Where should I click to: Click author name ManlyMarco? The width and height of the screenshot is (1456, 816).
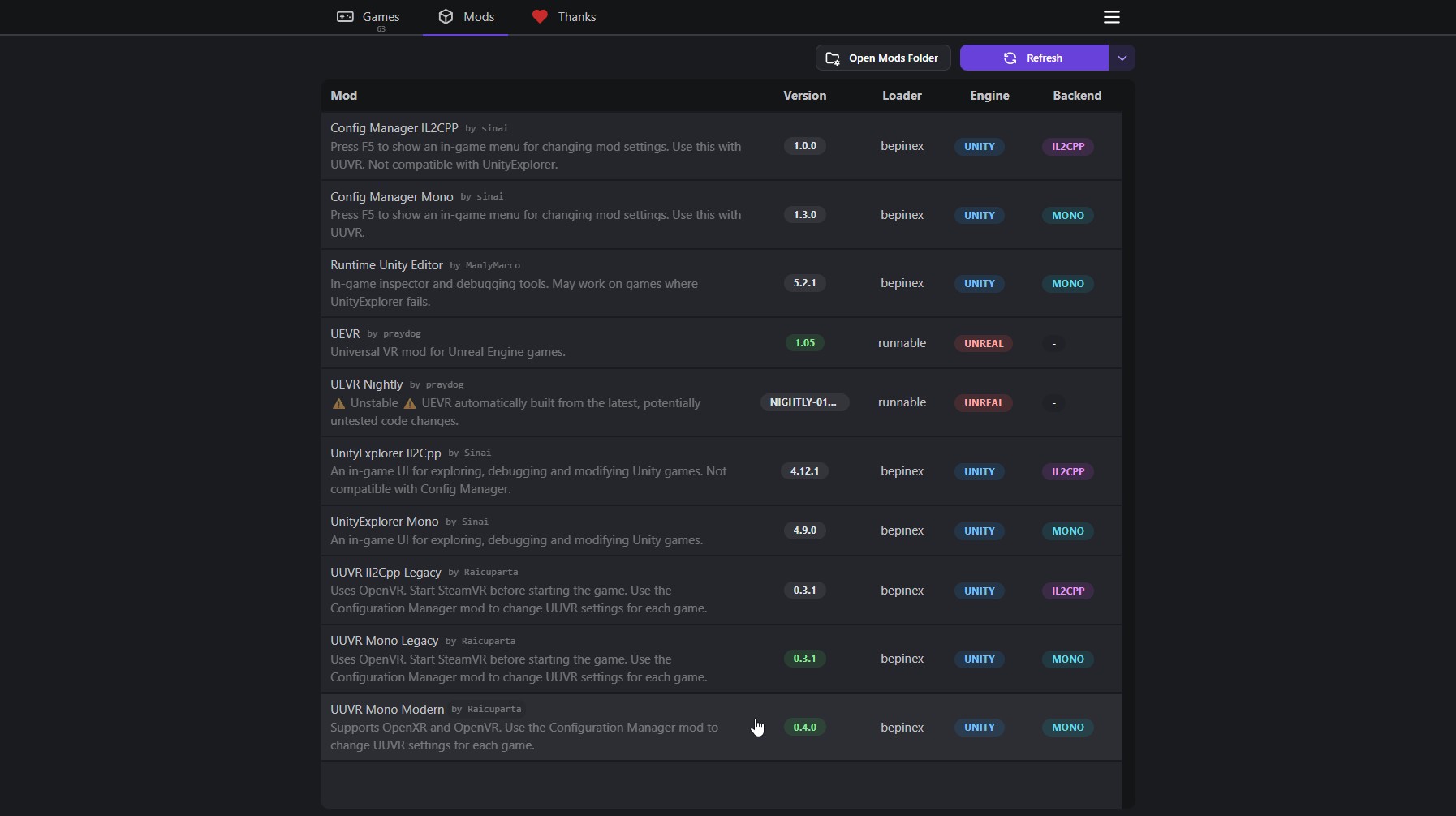tap(493, 266)
